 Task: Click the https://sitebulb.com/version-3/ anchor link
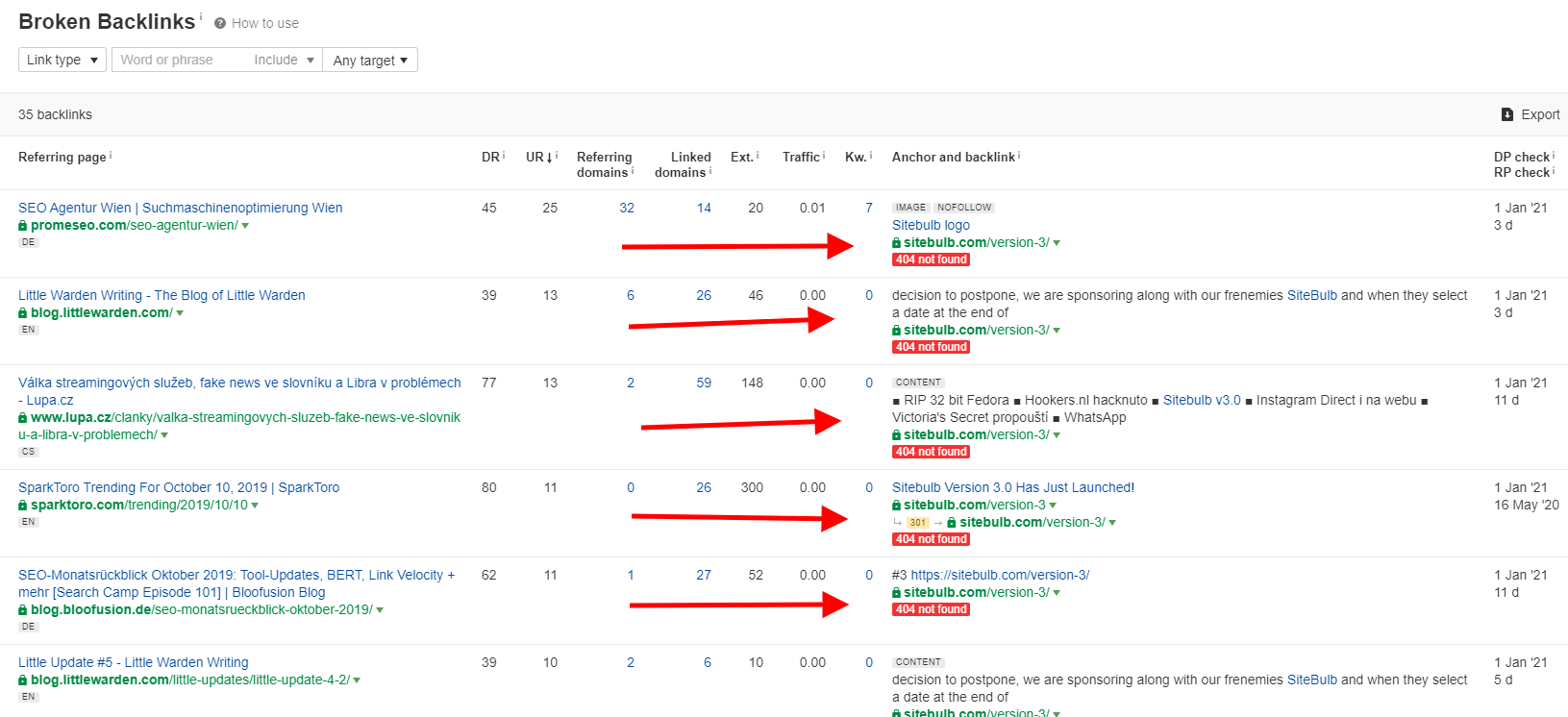[x=1000, y=575]
